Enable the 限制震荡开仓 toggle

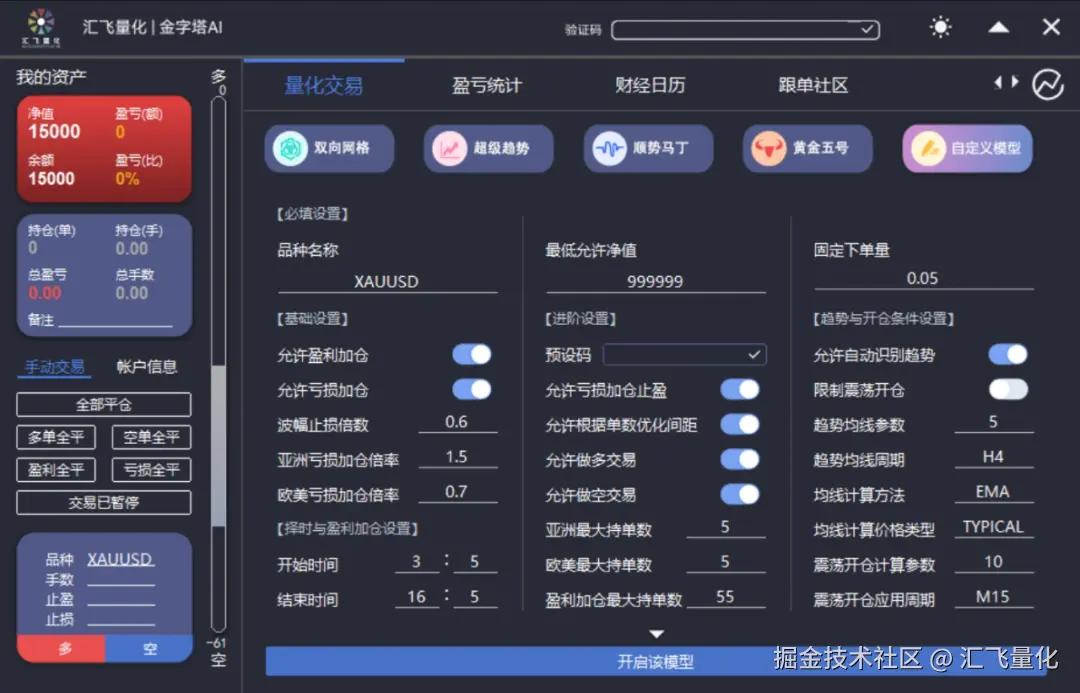click(x=1008, y=389)
